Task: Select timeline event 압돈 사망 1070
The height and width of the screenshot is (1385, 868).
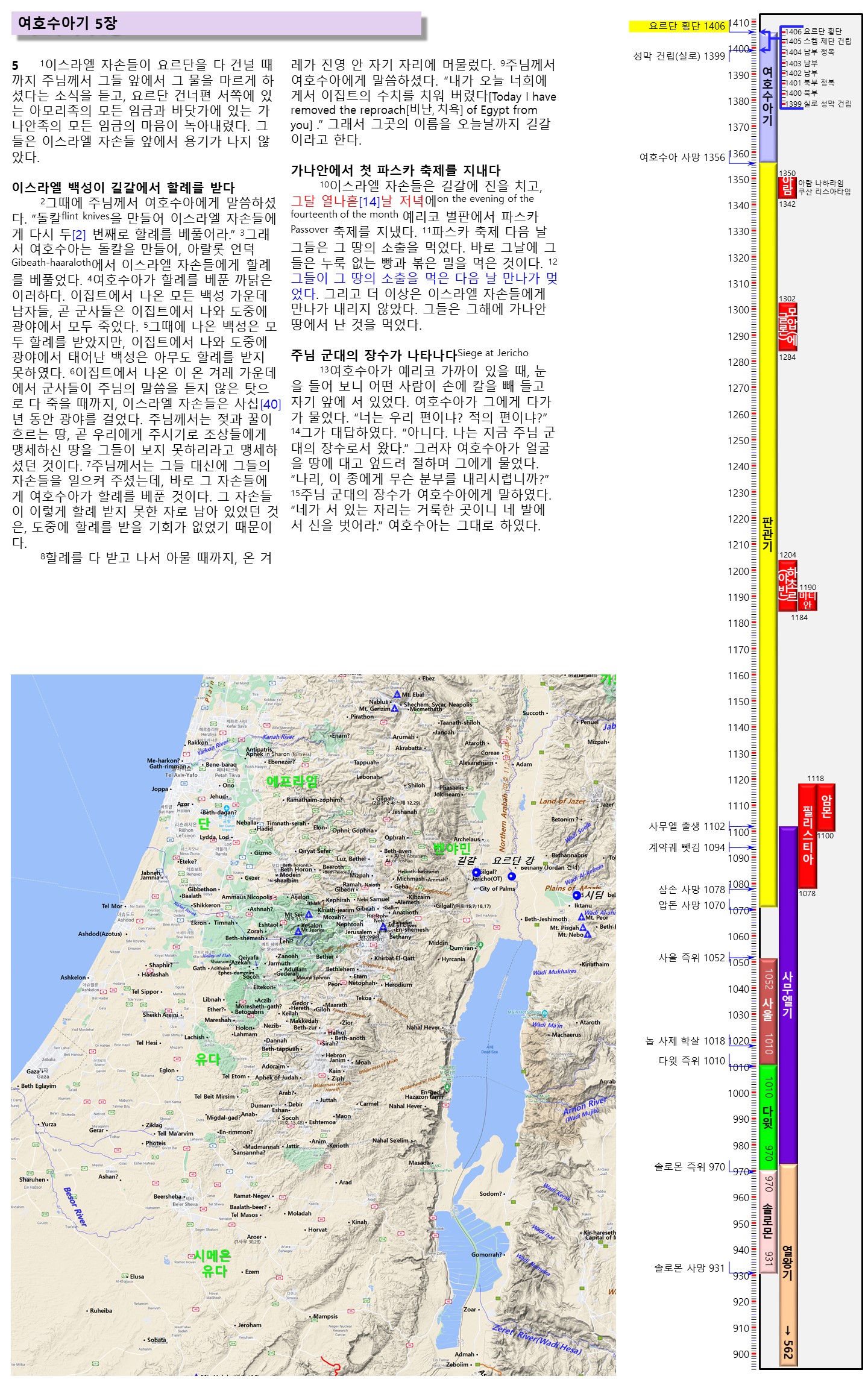Action: pos(691,905)
